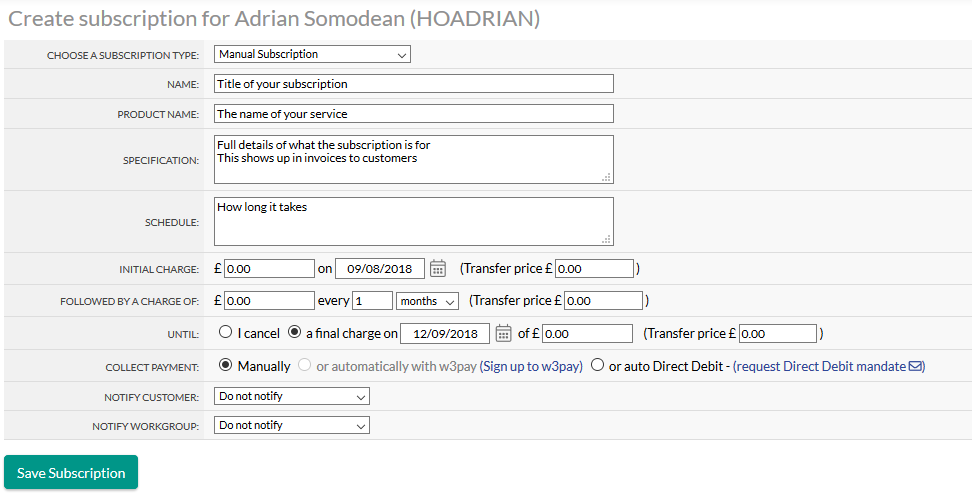The height and width of the screenshot is (499, 972).
Task: Click the envelope icon for Direct Debit mandate
Action: tap(915, 366)
